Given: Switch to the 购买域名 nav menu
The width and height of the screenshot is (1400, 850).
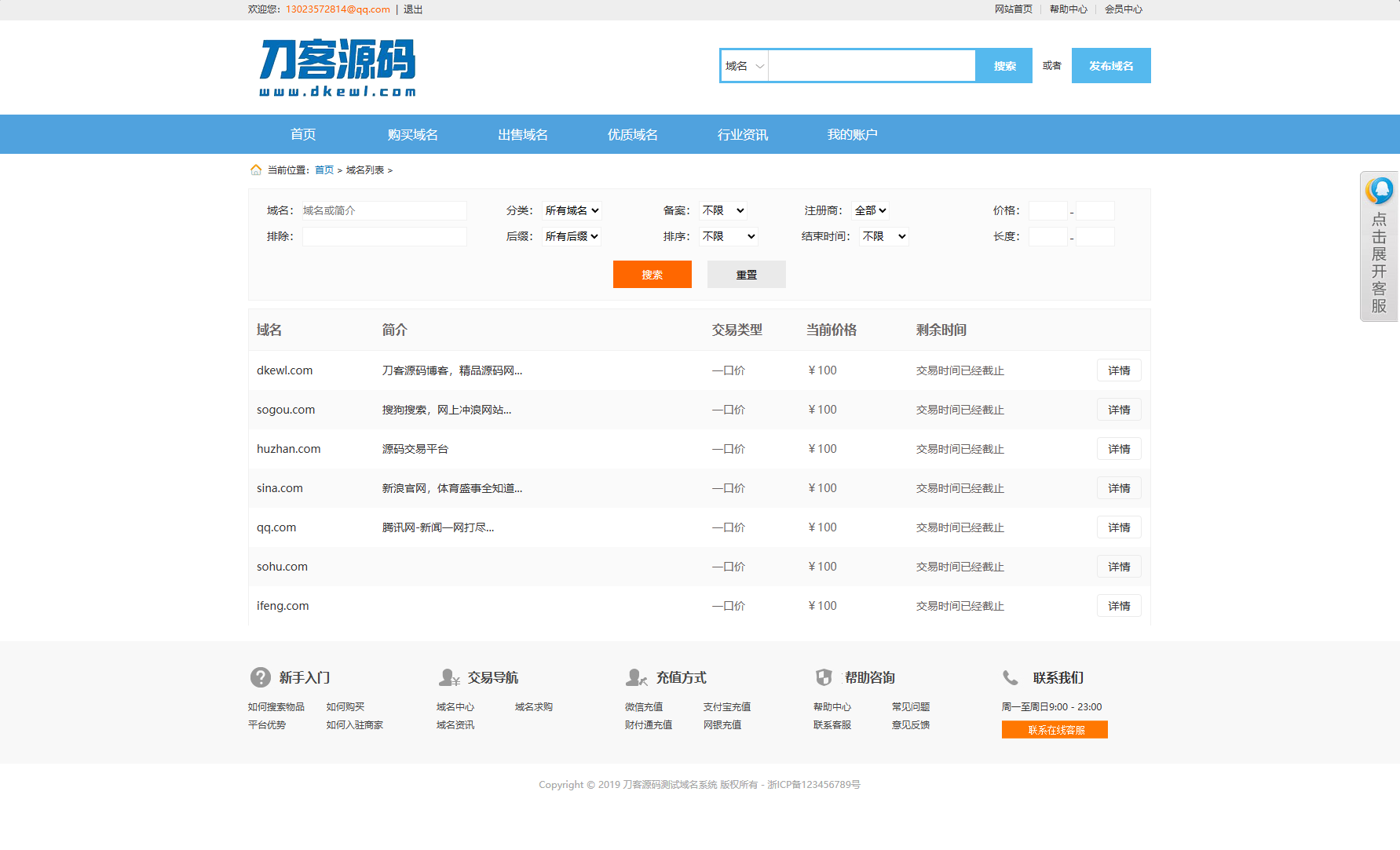Looking at the screenshot, I should pyautogui.click(x=411, y=134).
